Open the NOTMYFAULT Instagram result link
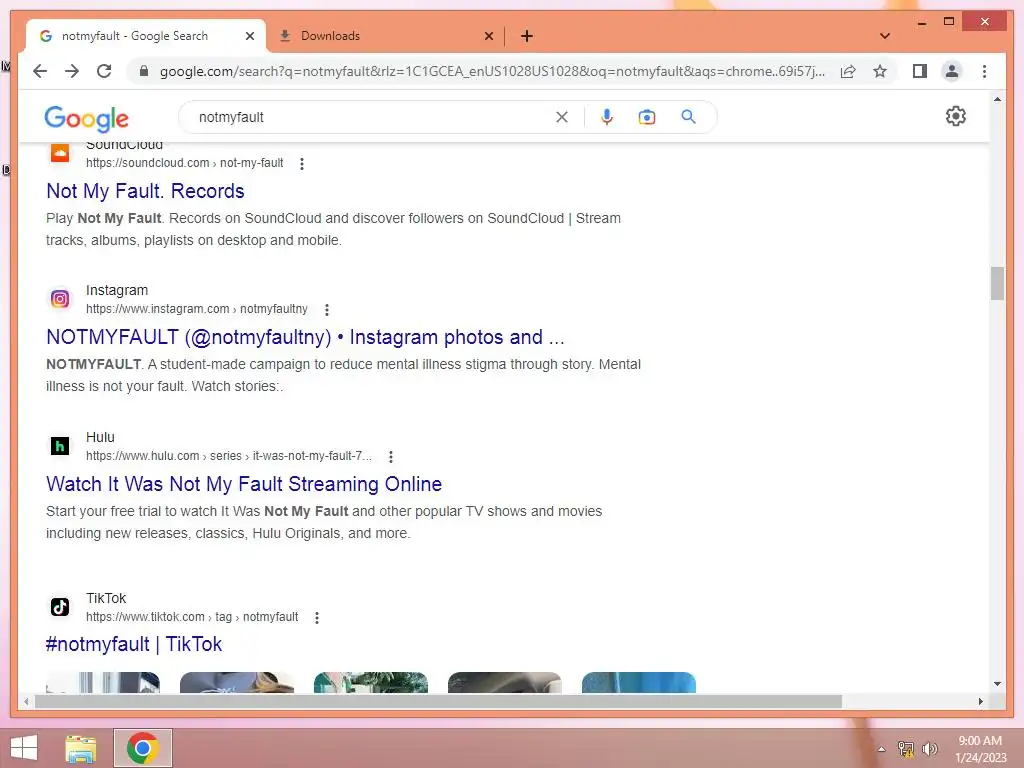The image size is (1024, 768). 305,337
